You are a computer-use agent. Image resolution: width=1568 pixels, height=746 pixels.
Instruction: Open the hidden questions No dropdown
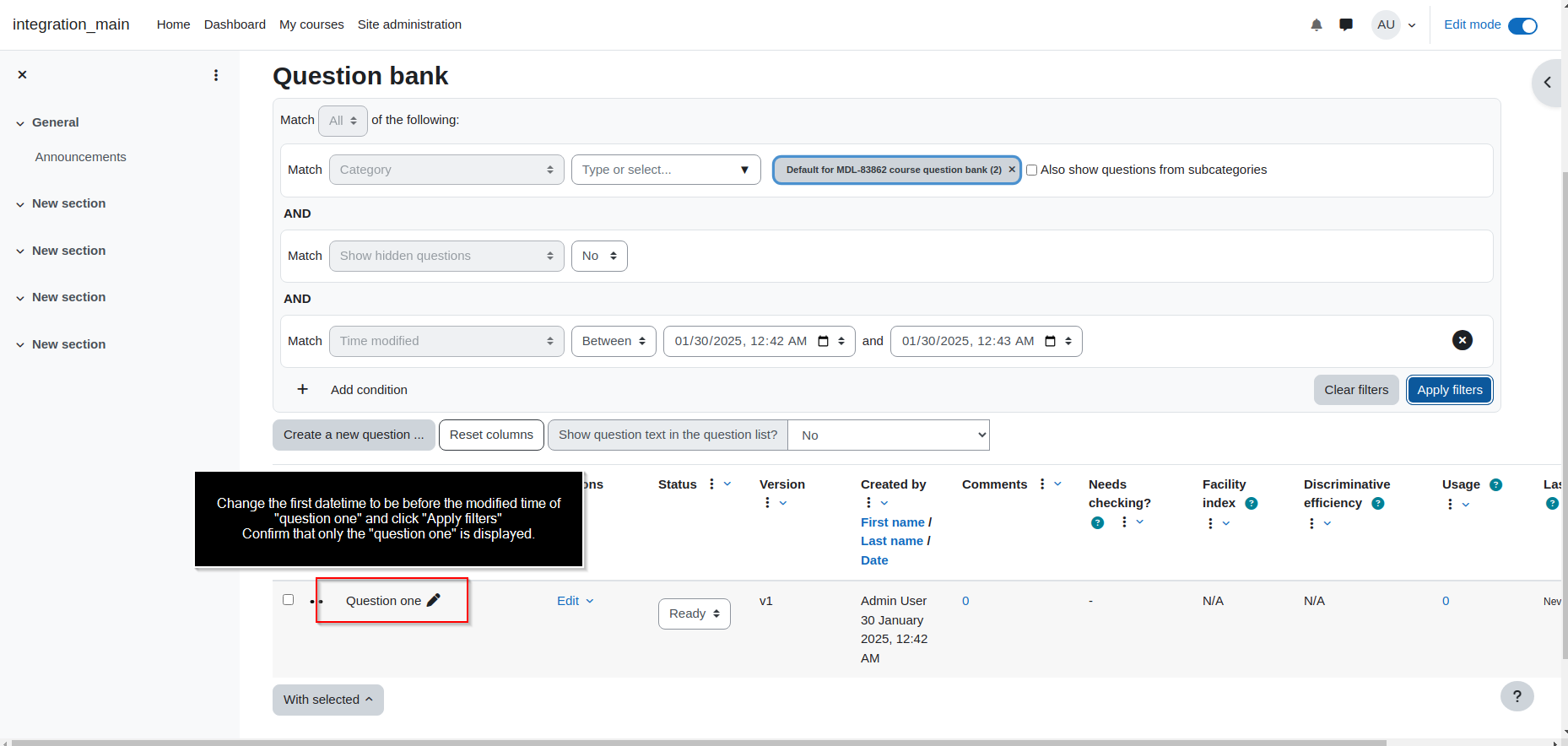[x=599, y=256]
